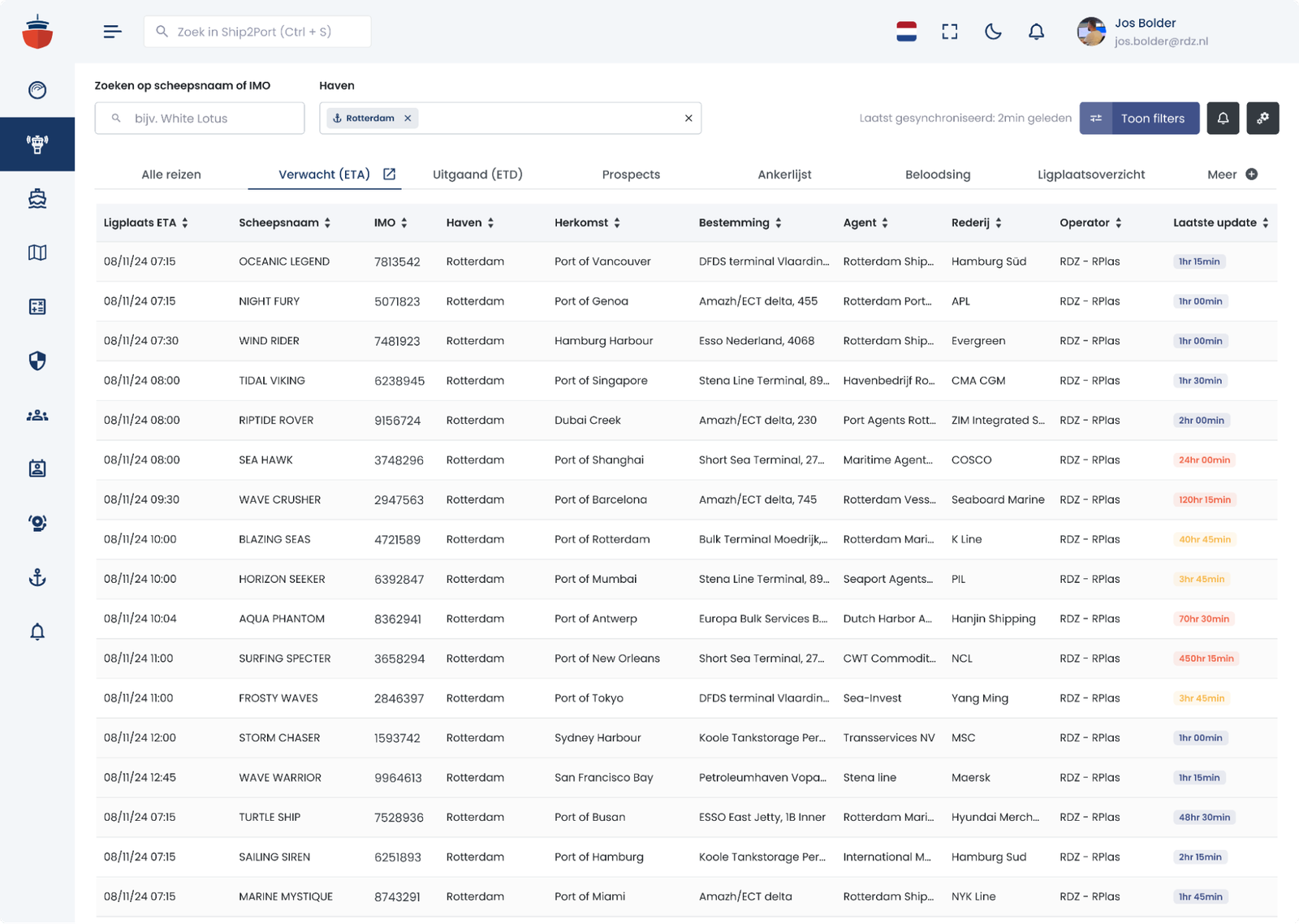Image resolution: width=1299 pixels, height=924 pixels.
Task: Open the ship traffic tower sidebar icon
Action: pyautogui.click(x=37, y=145)
